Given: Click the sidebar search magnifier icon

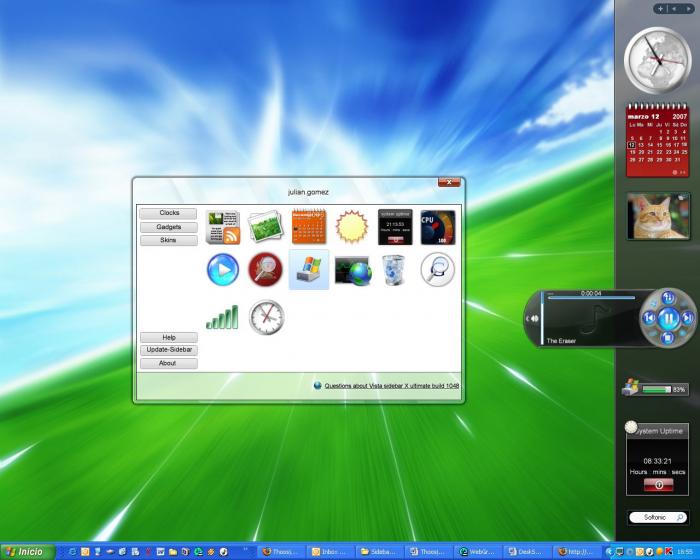Looking at the screenshot, I should click(680, 518).
